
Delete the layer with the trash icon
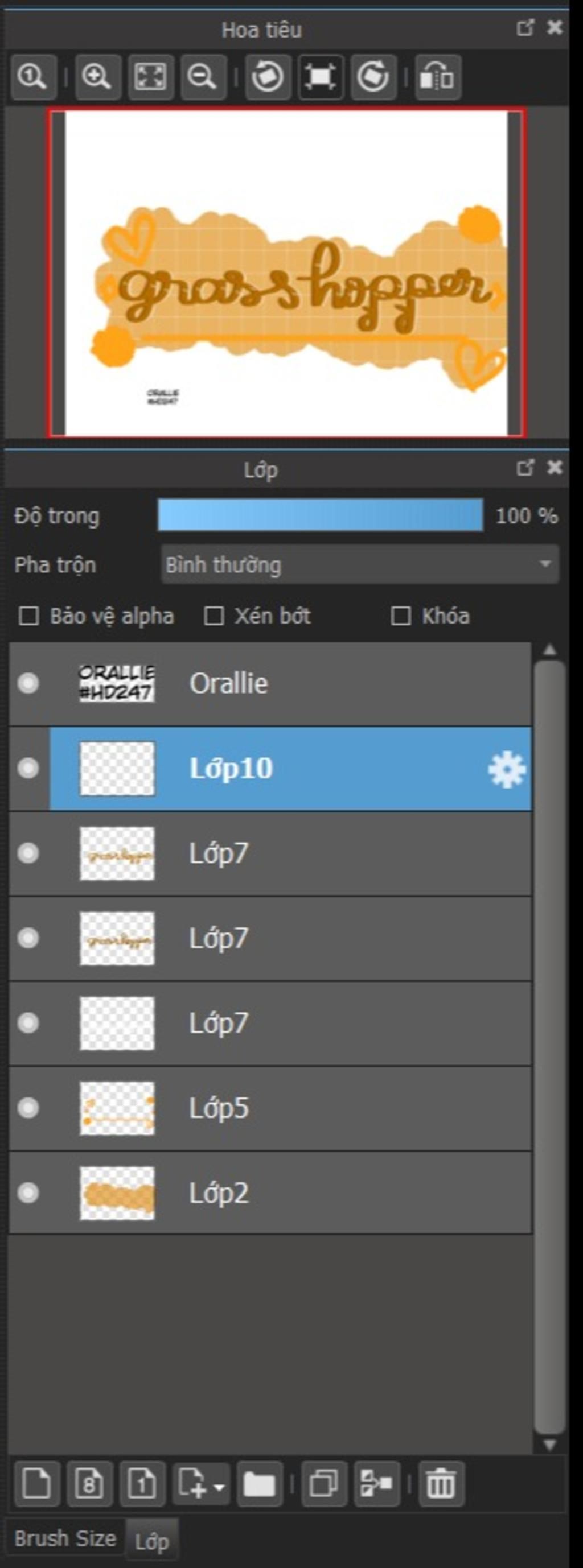pos(441,1484)
